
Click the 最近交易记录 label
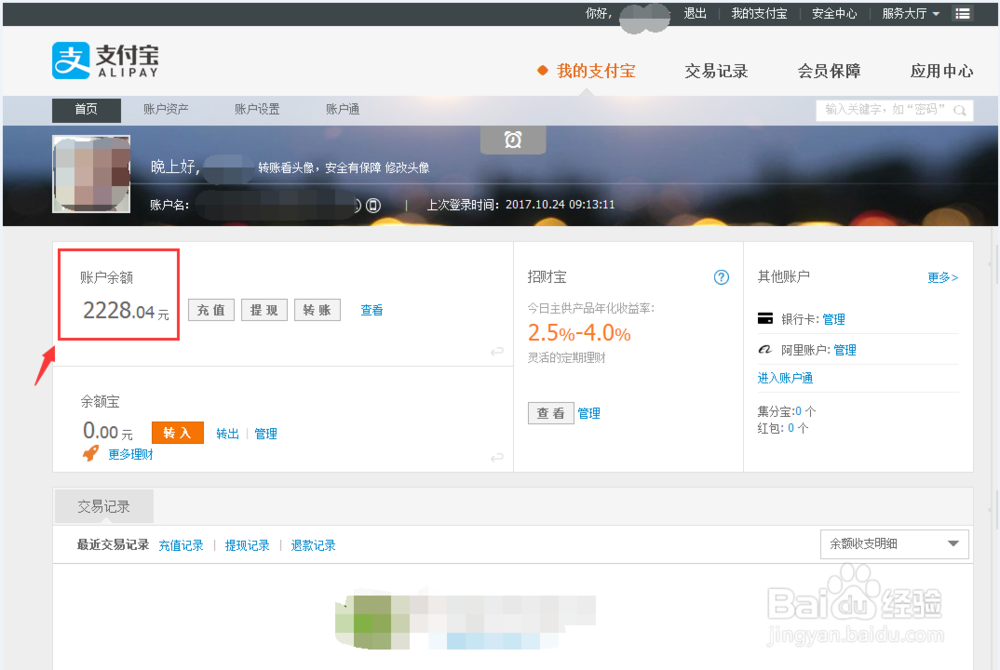click(x=113, y=544)
